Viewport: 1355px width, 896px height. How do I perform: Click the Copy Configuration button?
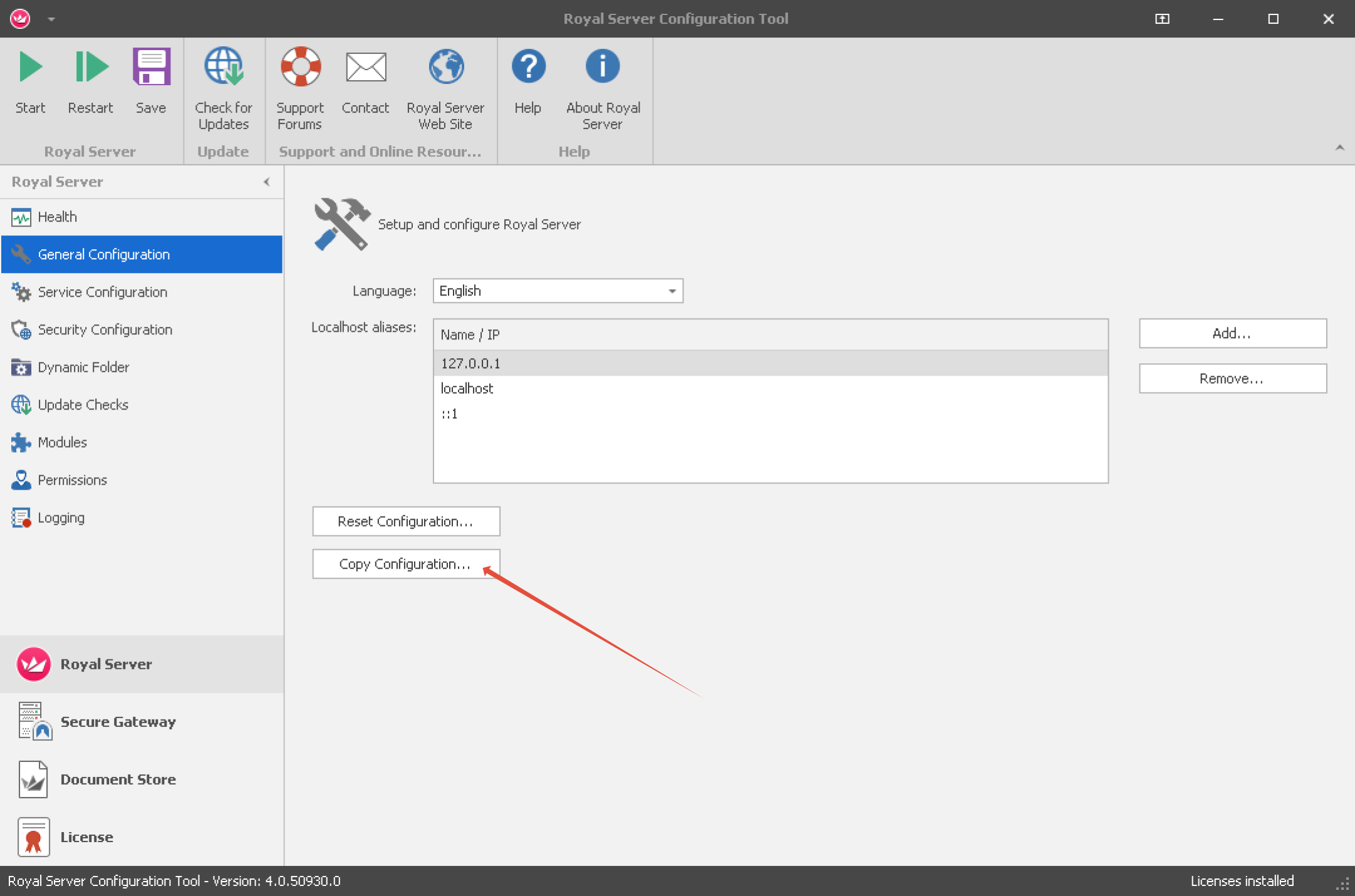(405, 564)
